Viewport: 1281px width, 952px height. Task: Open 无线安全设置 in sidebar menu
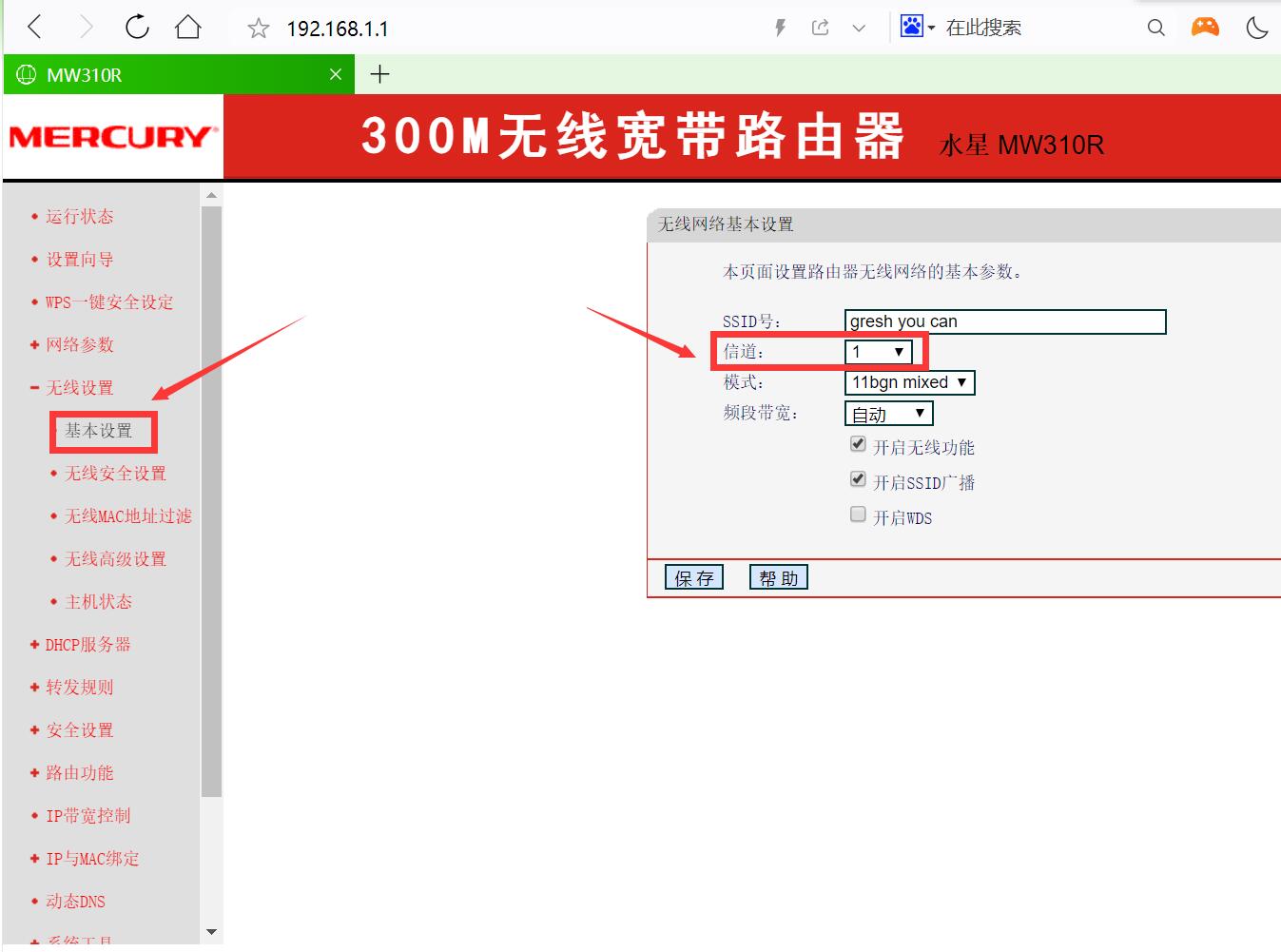(x=115, y=473)
